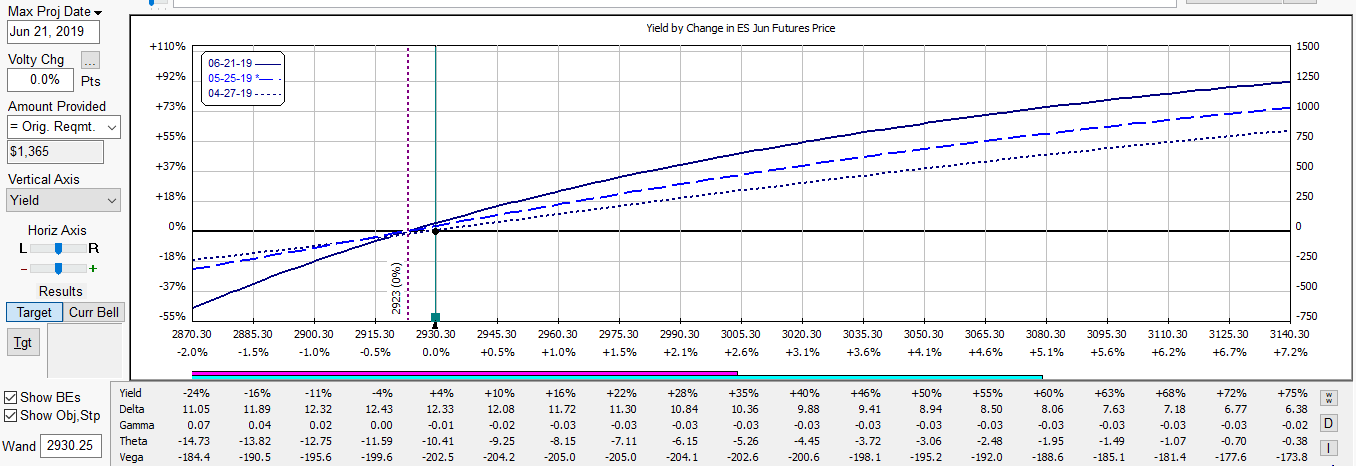This screenshot has width=1356, height=466.
Task: Toggle the Show BEs checkbox
Action: click(x=10, y=398)
